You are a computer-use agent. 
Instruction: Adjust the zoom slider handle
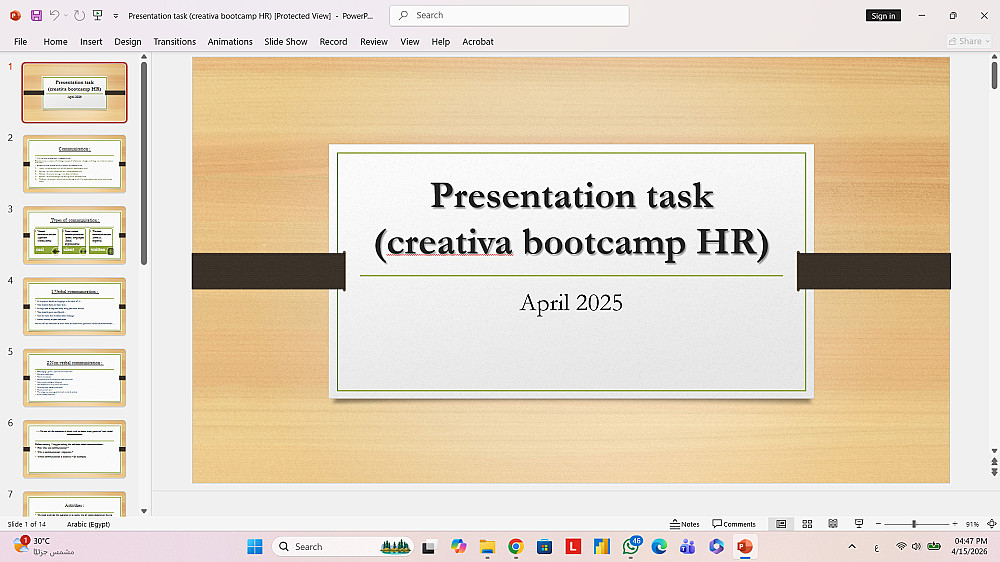913,524
